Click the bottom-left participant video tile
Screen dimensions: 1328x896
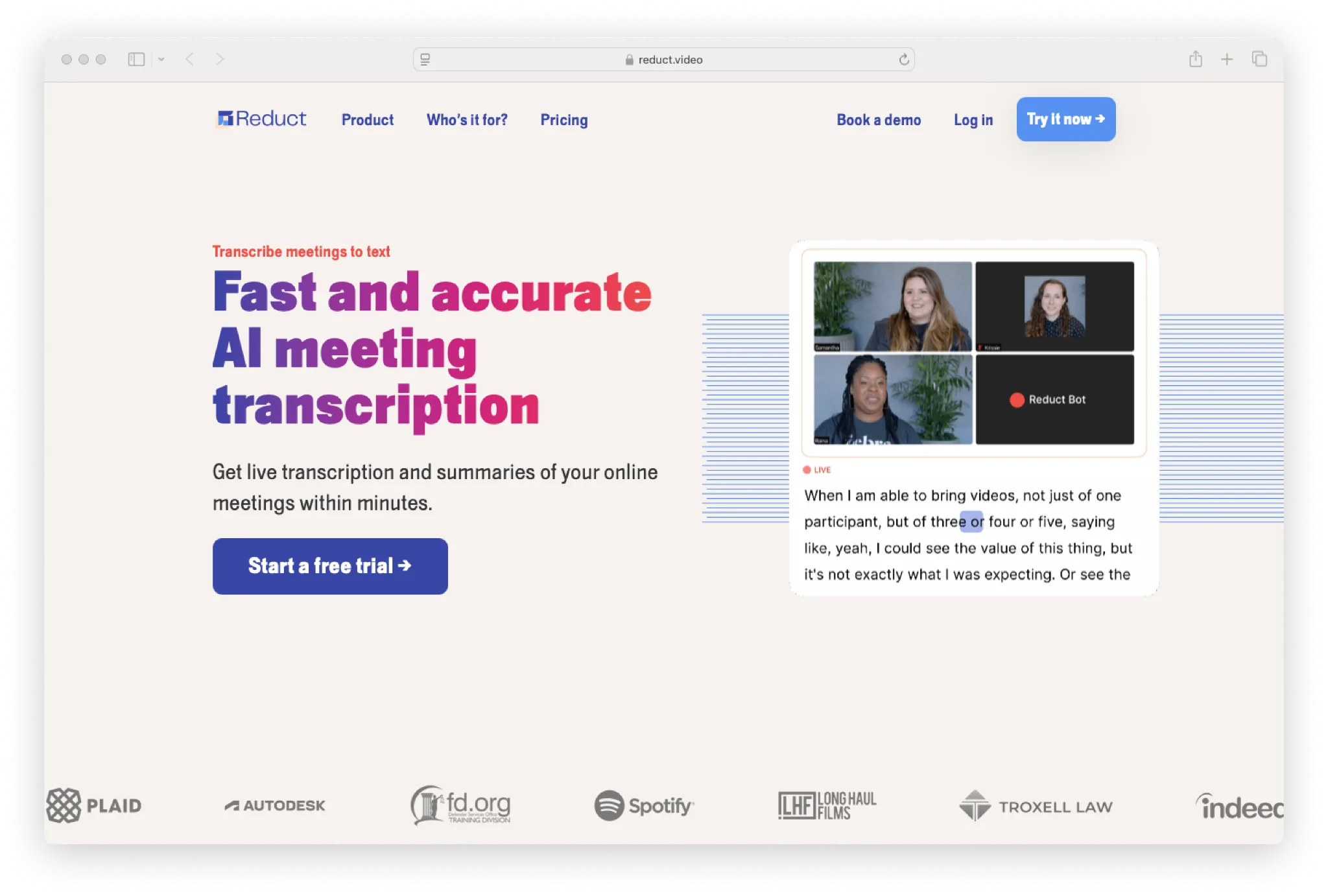click(x=893, y=399)
